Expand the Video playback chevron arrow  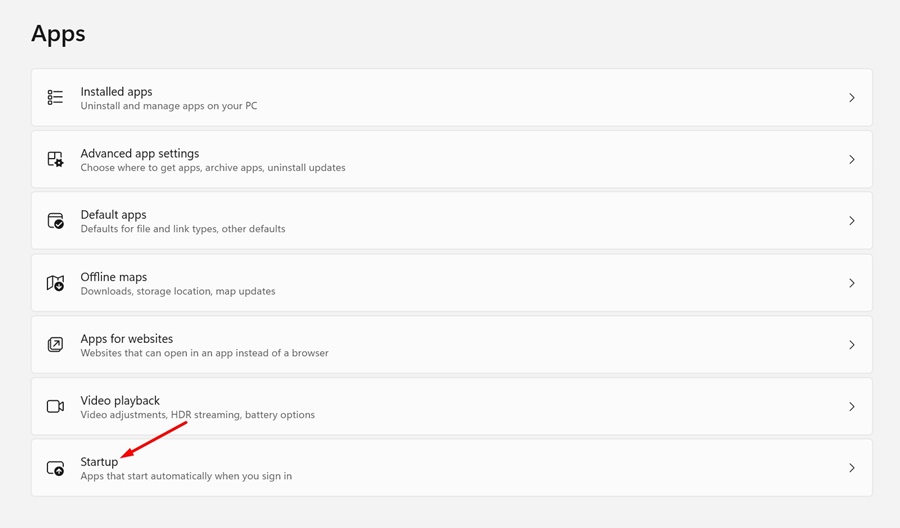coord(852,407)
